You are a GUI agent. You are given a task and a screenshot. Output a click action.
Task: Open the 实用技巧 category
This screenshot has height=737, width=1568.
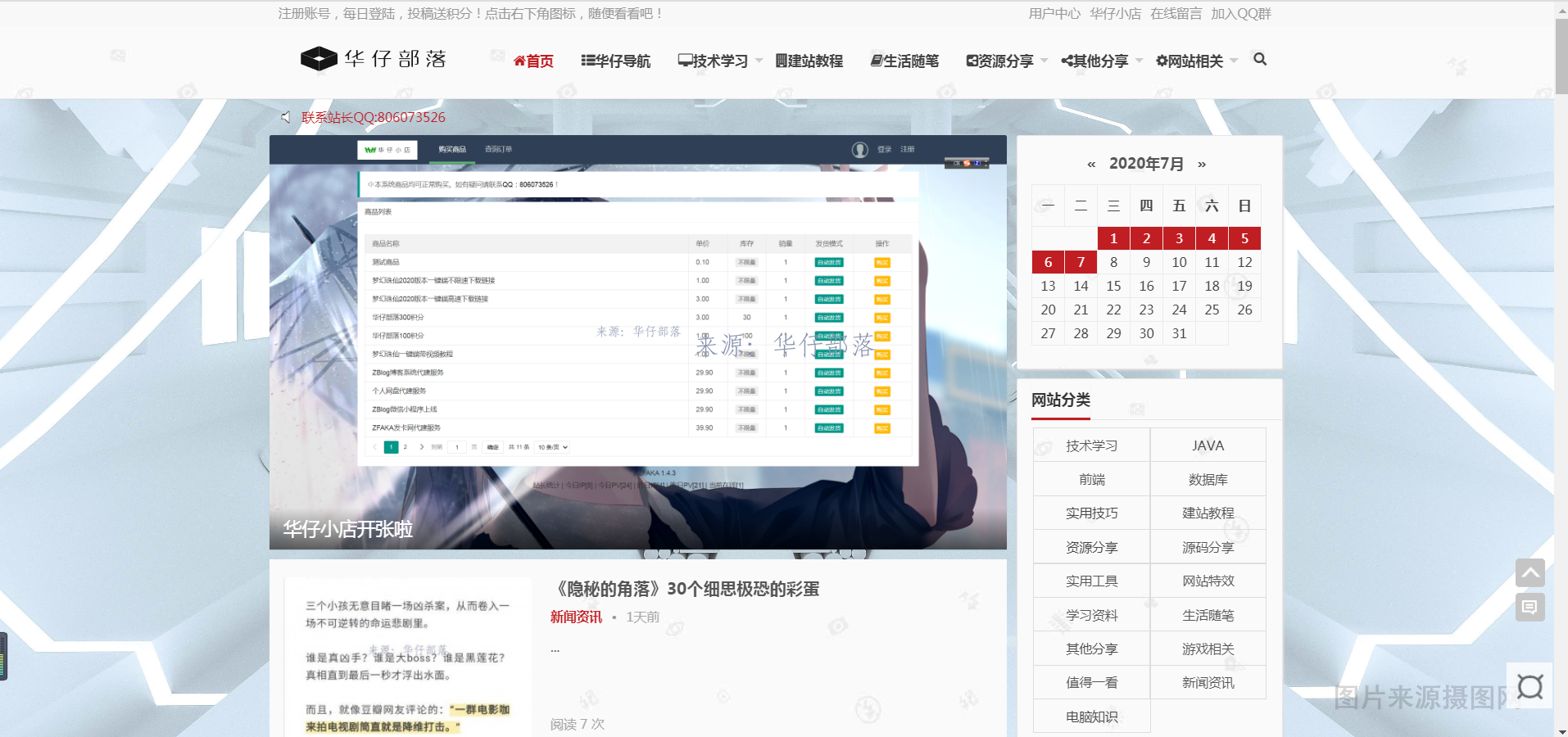[x=1091, y=513]
